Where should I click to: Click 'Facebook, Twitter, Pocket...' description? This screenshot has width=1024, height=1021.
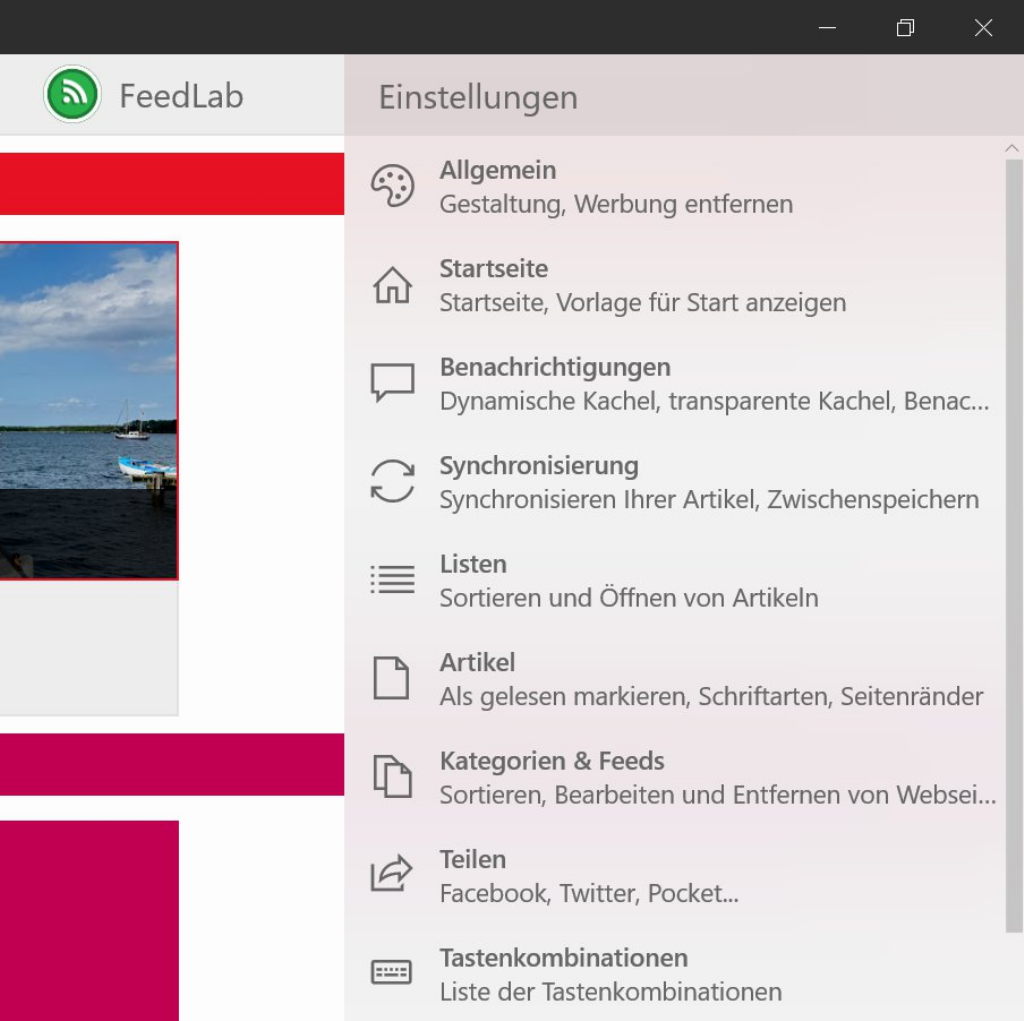click(x=589, y=894)
